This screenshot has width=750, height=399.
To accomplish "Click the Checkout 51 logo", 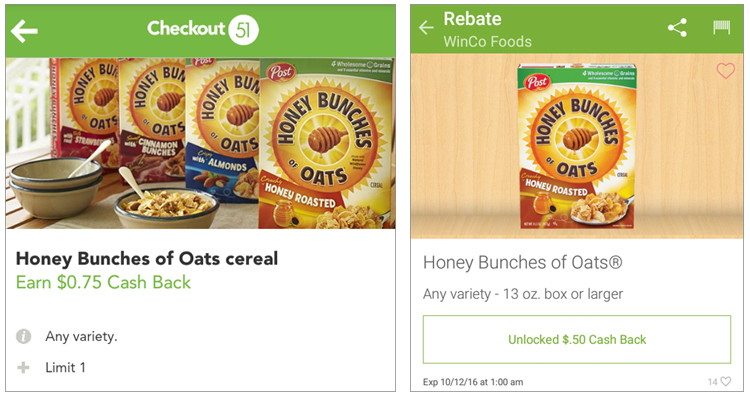I will [203, 29].
